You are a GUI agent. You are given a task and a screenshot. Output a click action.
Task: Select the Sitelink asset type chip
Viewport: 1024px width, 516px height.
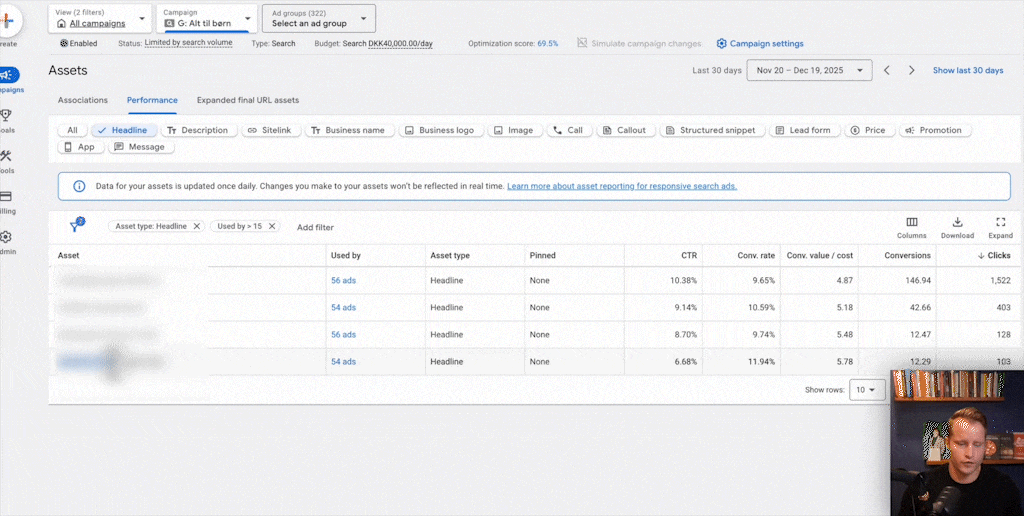tap(269, 130)
